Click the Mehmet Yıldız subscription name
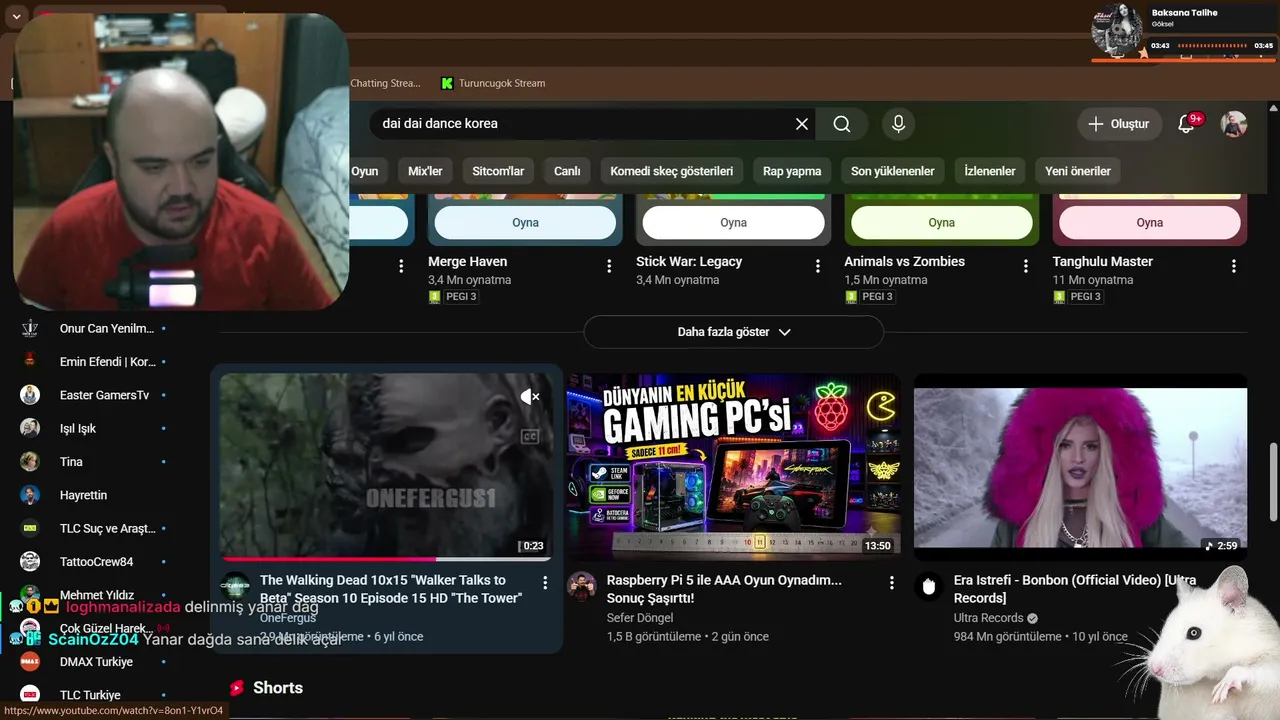This screenshot has height=720, width=1280. point(97,595)
